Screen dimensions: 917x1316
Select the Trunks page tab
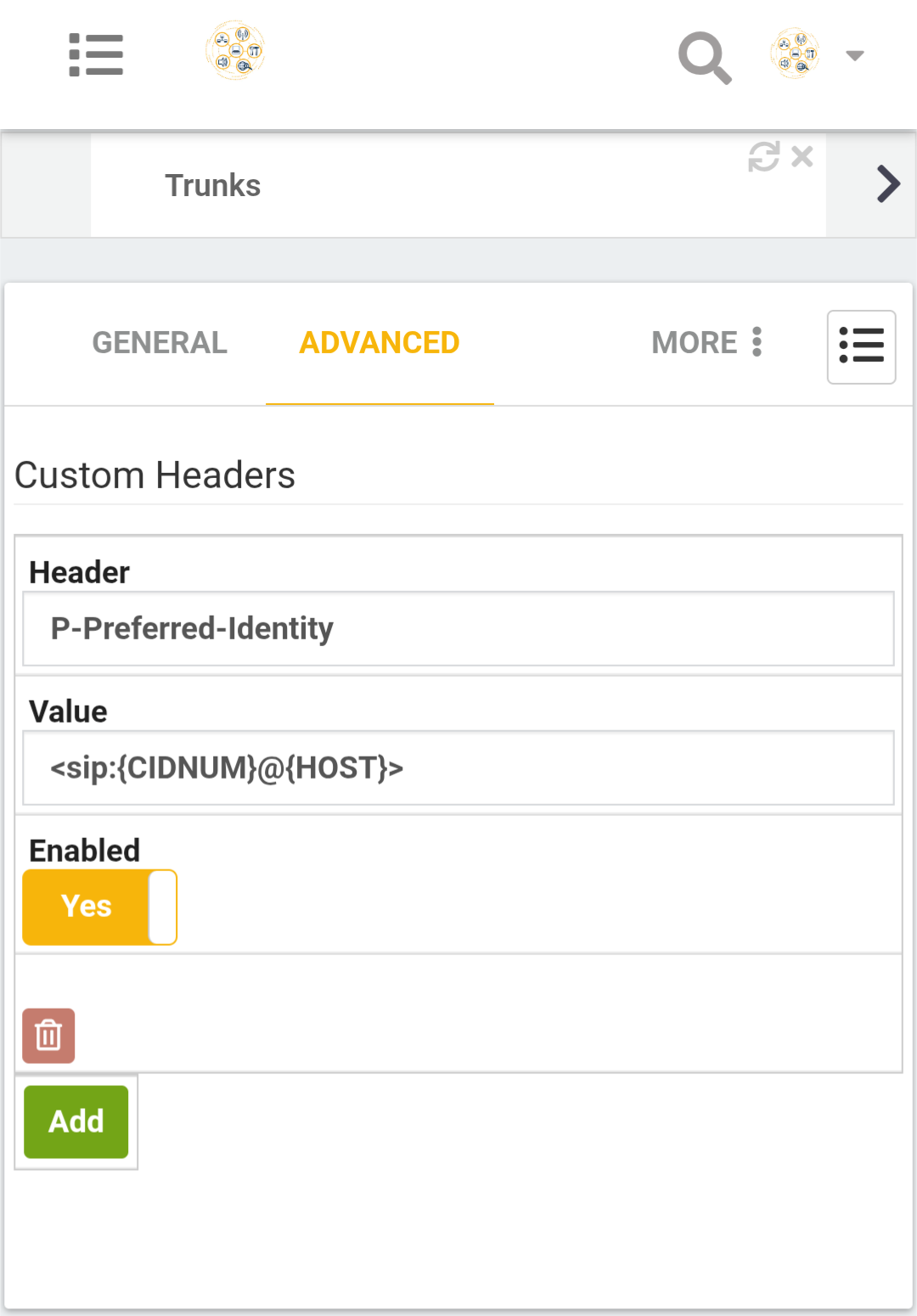213,186
